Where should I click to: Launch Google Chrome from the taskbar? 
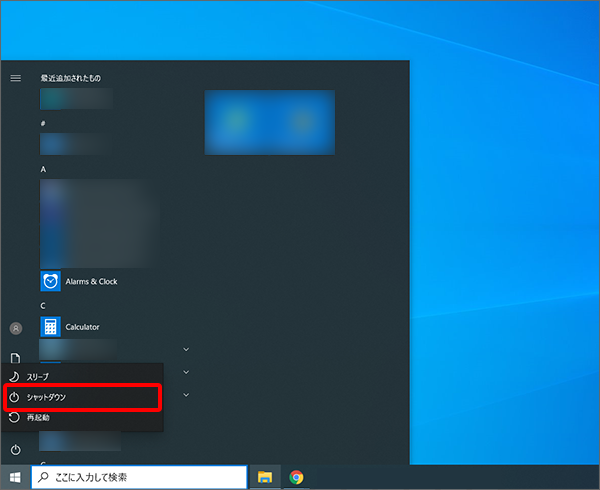click(x=296, y=477)
